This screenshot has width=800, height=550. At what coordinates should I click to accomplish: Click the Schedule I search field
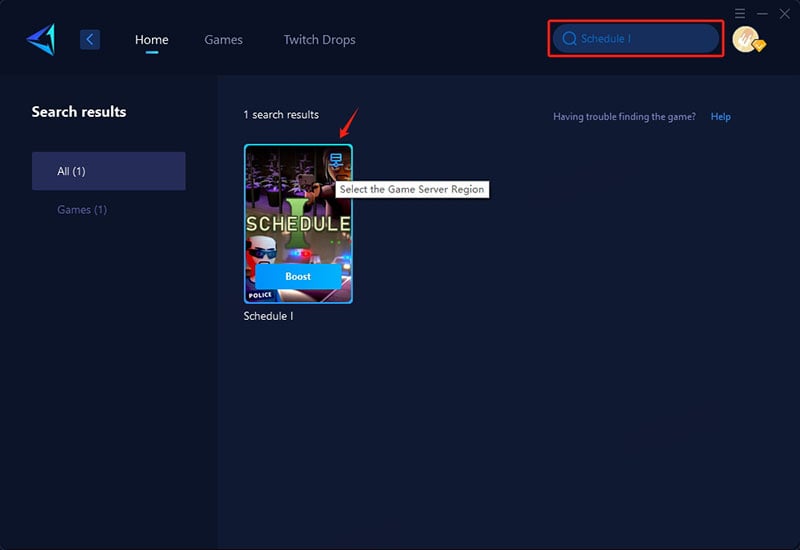pyautogui.click(x=636, y=39)
